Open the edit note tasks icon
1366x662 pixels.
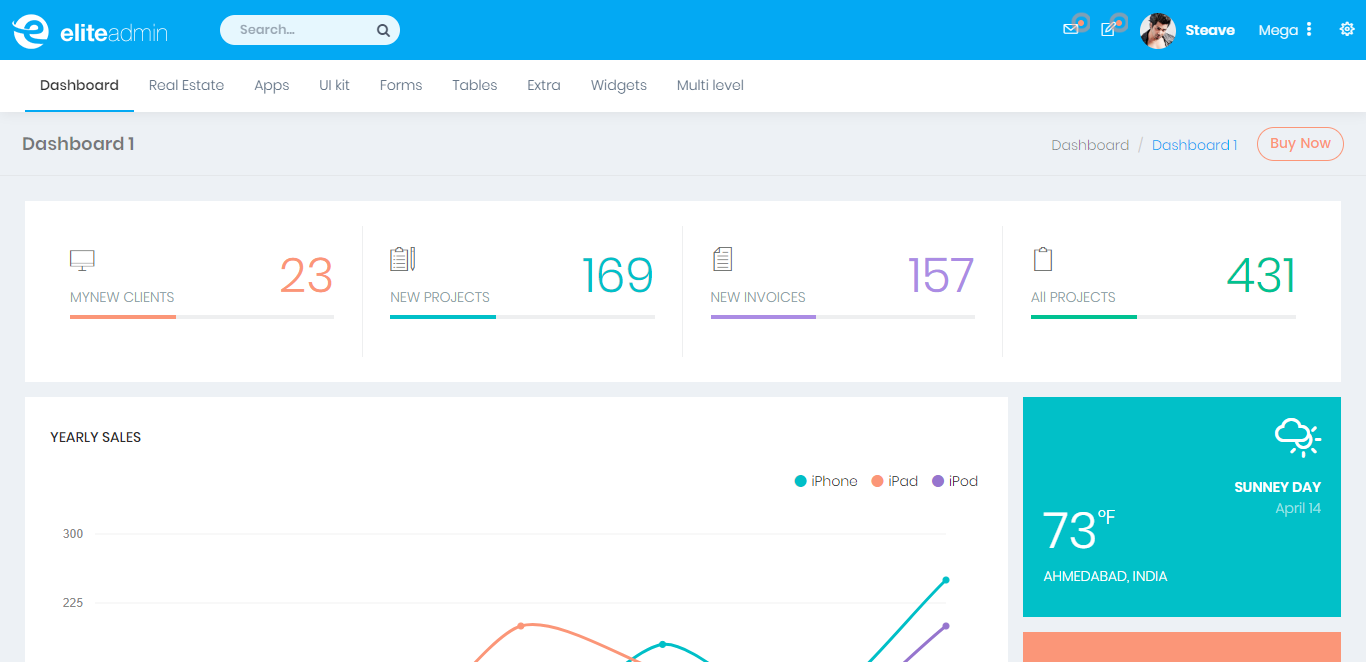[1108, 30]
